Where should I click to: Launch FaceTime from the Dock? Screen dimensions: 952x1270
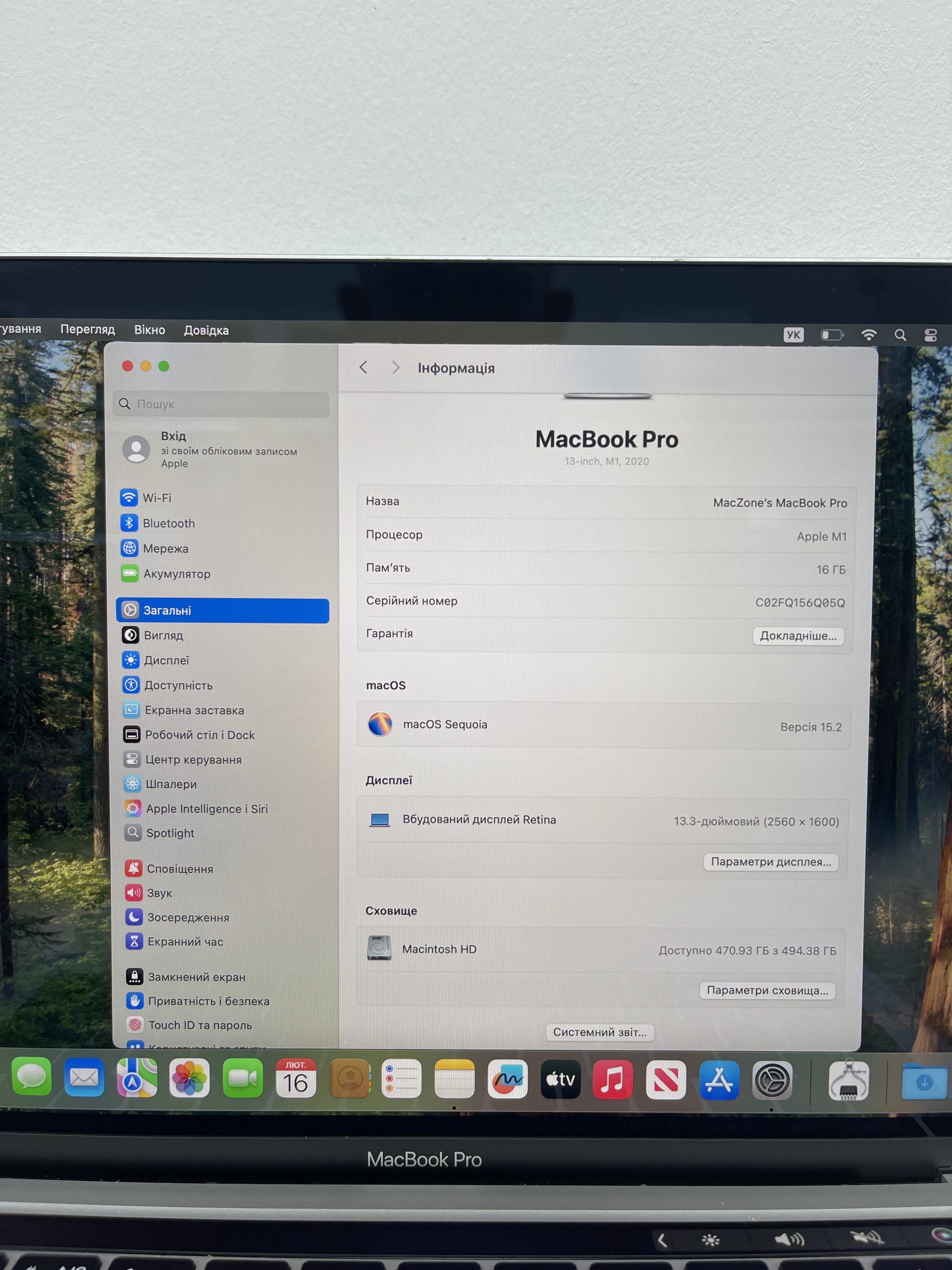tap(242, 1079)
